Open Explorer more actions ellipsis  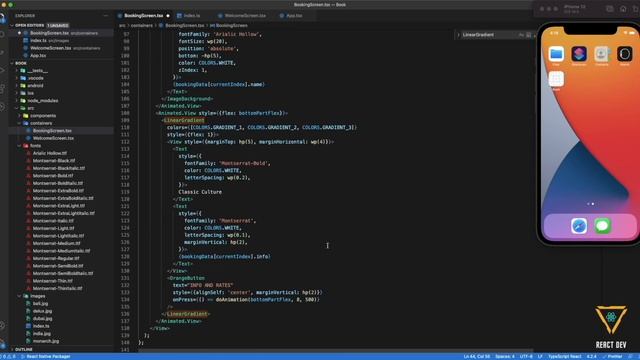tap(106, 16)
